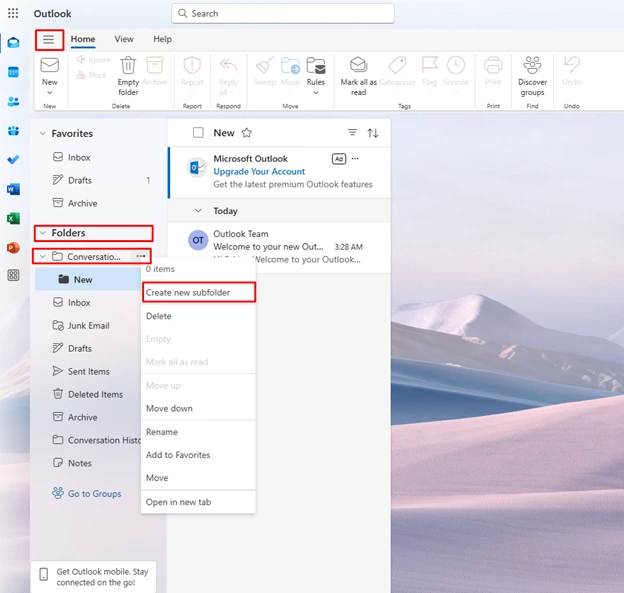Open the More apps icon in sidebar
Viewport: 624px width, 593px height.
pyautogui.click(x=13, y=275)
